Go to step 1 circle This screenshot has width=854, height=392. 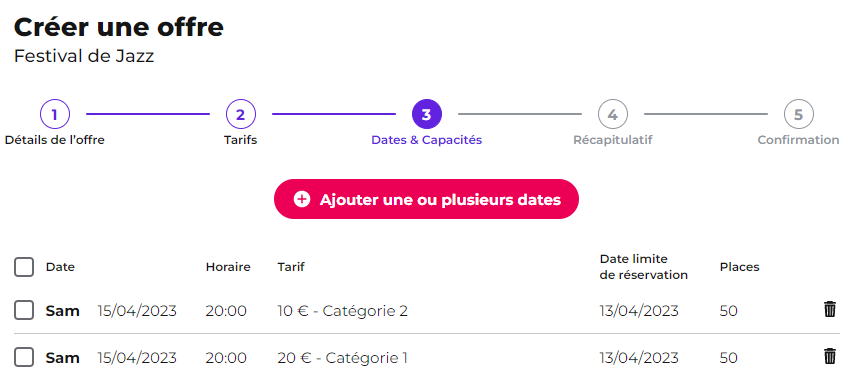(x=54, y=114)
